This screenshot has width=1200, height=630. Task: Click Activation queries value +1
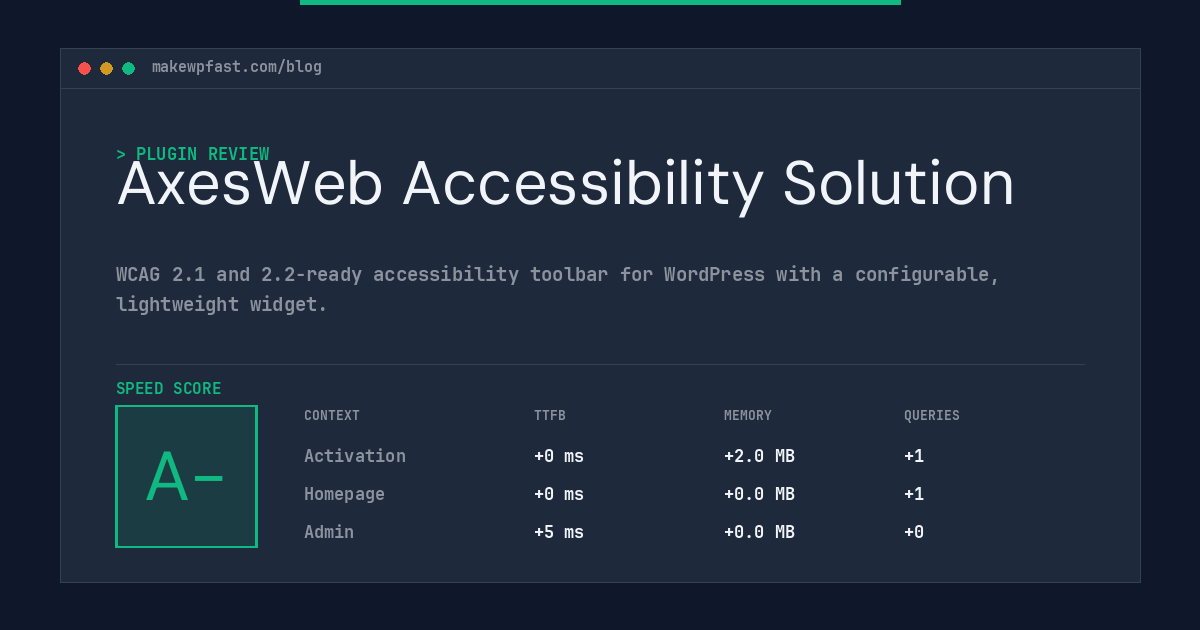914,456
